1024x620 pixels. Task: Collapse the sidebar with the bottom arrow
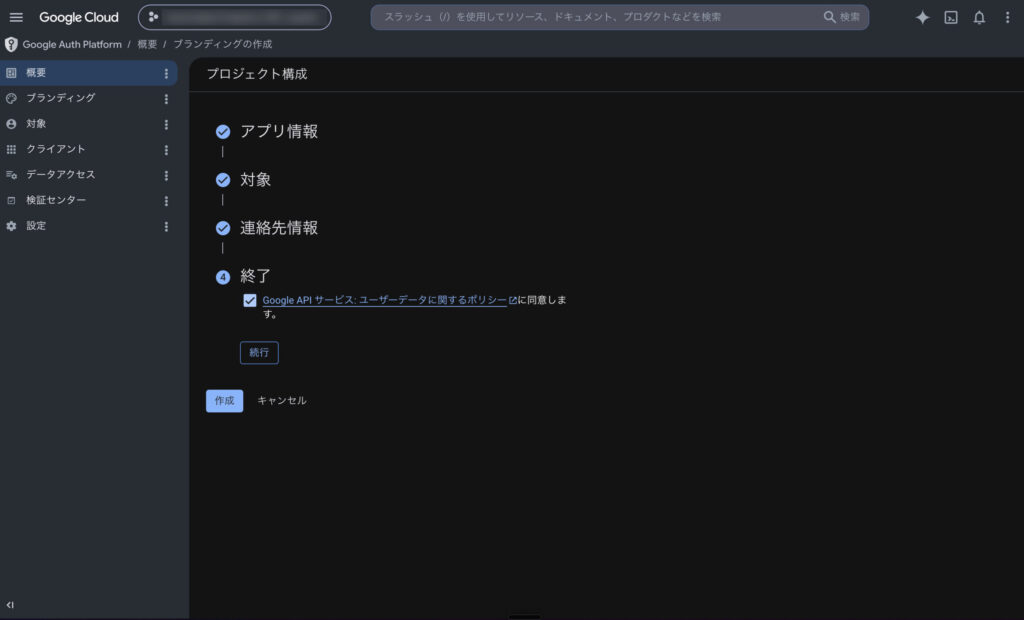(x=10, y=604)
